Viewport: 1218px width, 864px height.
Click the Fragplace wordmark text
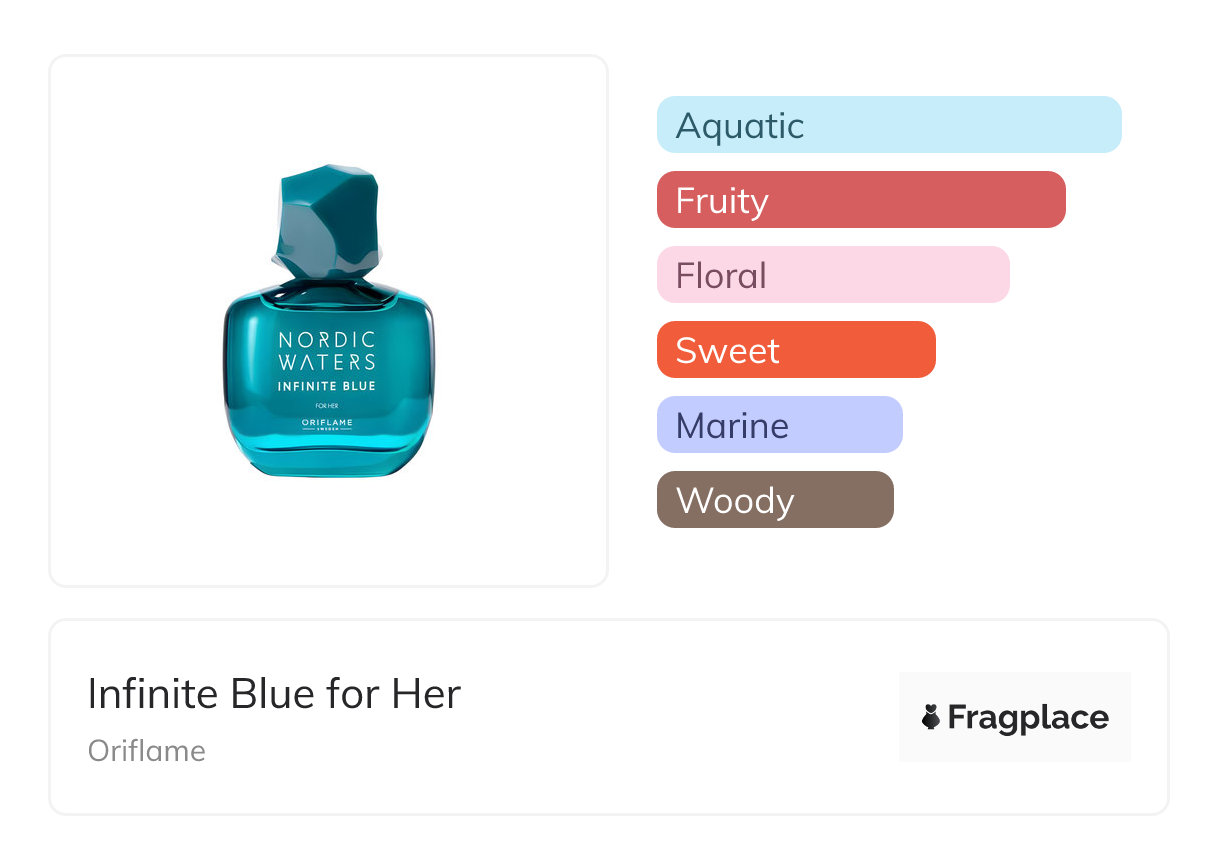click(x=1028, y=718)
